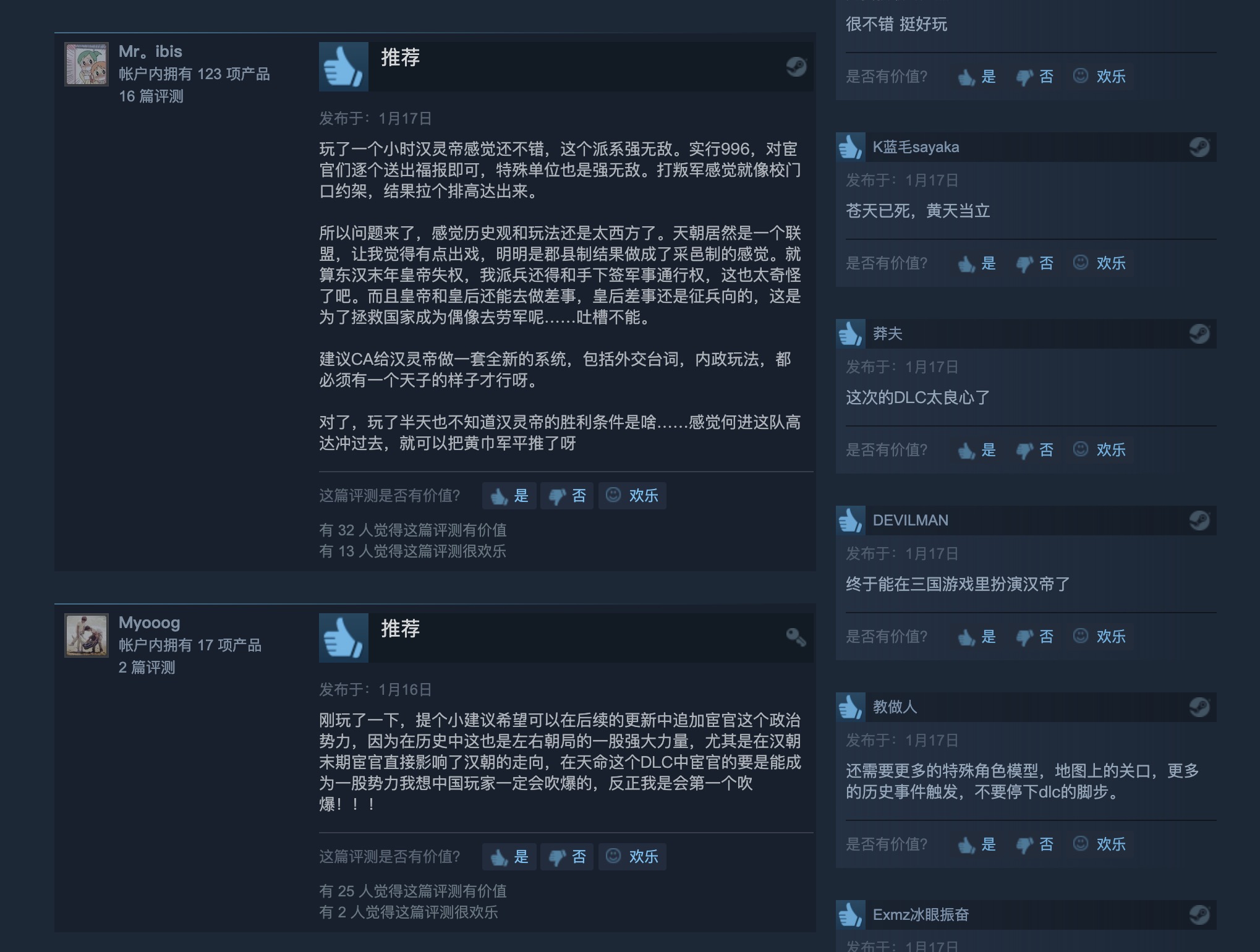Screen dimensions: 1260x952
Task: Vote 是 on K蓝毛sayaka review
Action: pyautogui.click(x=977, y=263)
